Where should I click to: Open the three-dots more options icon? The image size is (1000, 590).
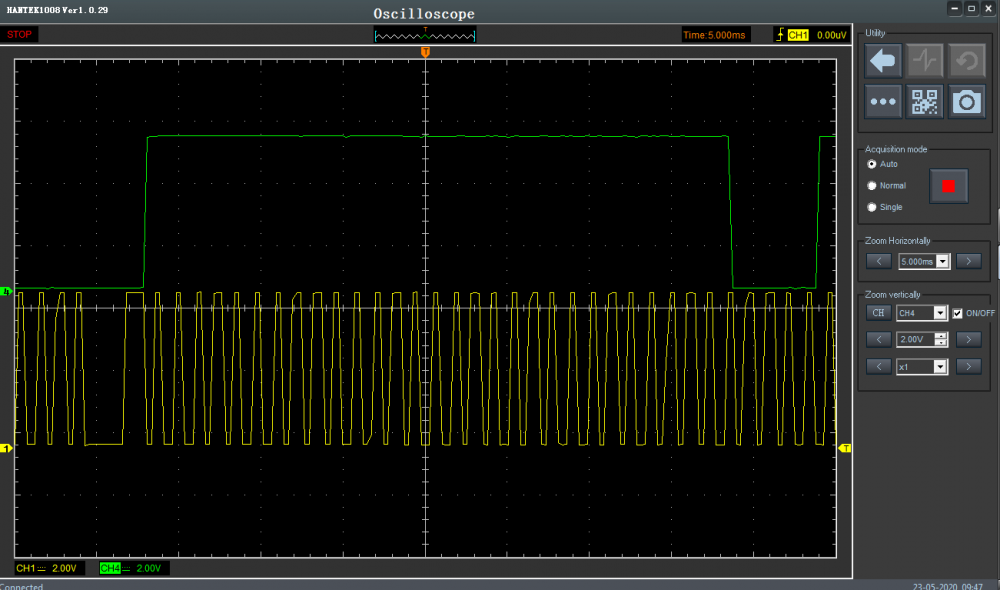pyautogui.click(x=883, y=102)
